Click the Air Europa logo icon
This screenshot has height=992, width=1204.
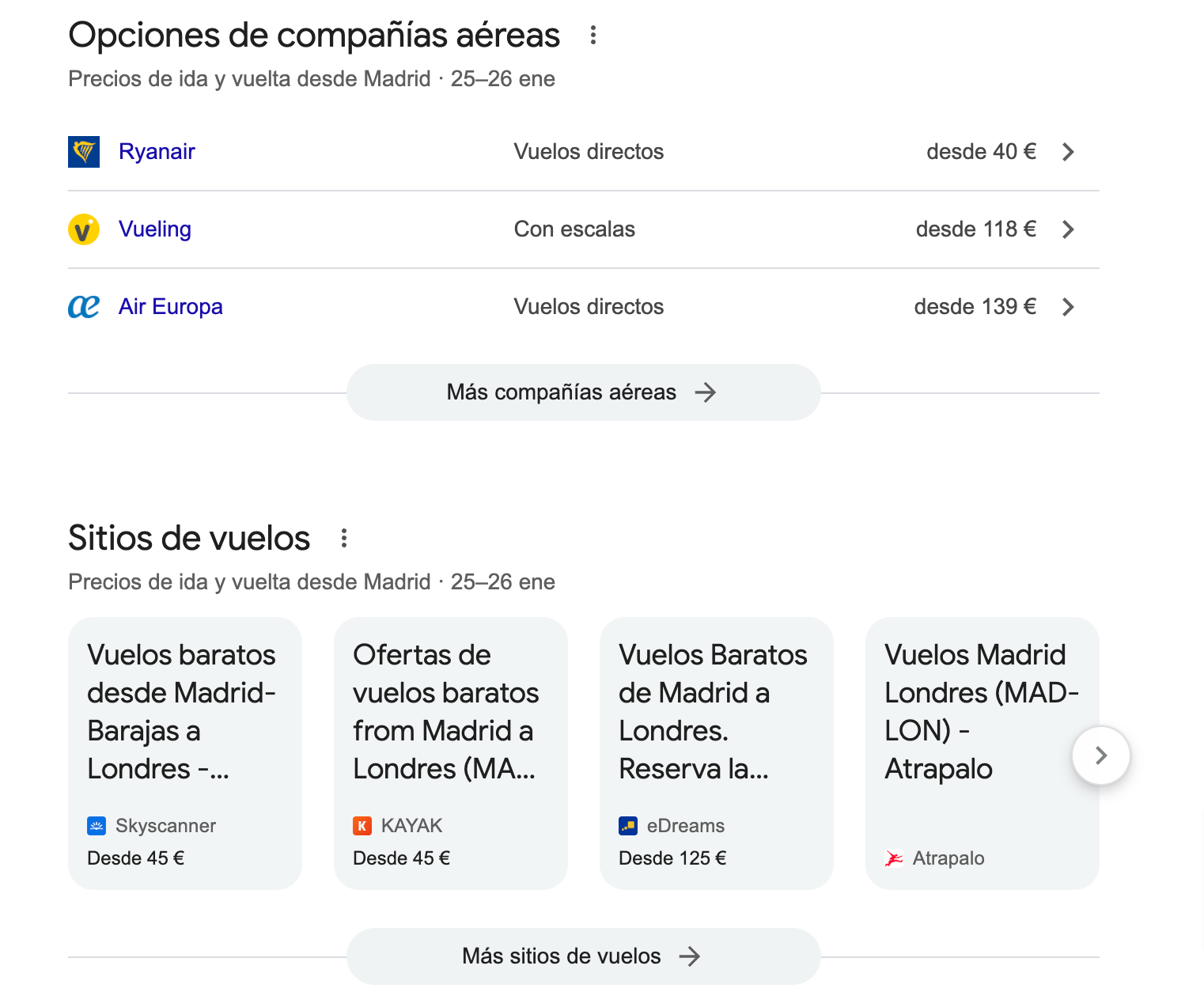pyautogui.click(x=84, y=307)
